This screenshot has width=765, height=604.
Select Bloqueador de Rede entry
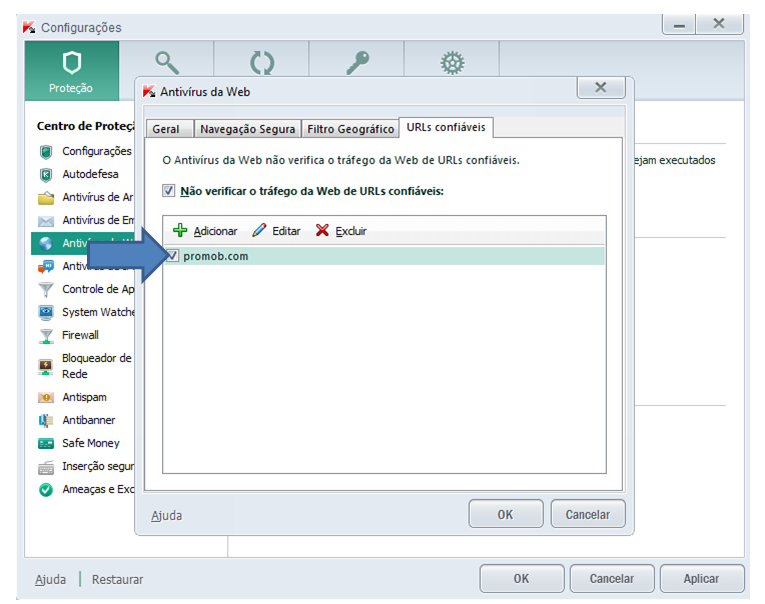coord(97,366)
